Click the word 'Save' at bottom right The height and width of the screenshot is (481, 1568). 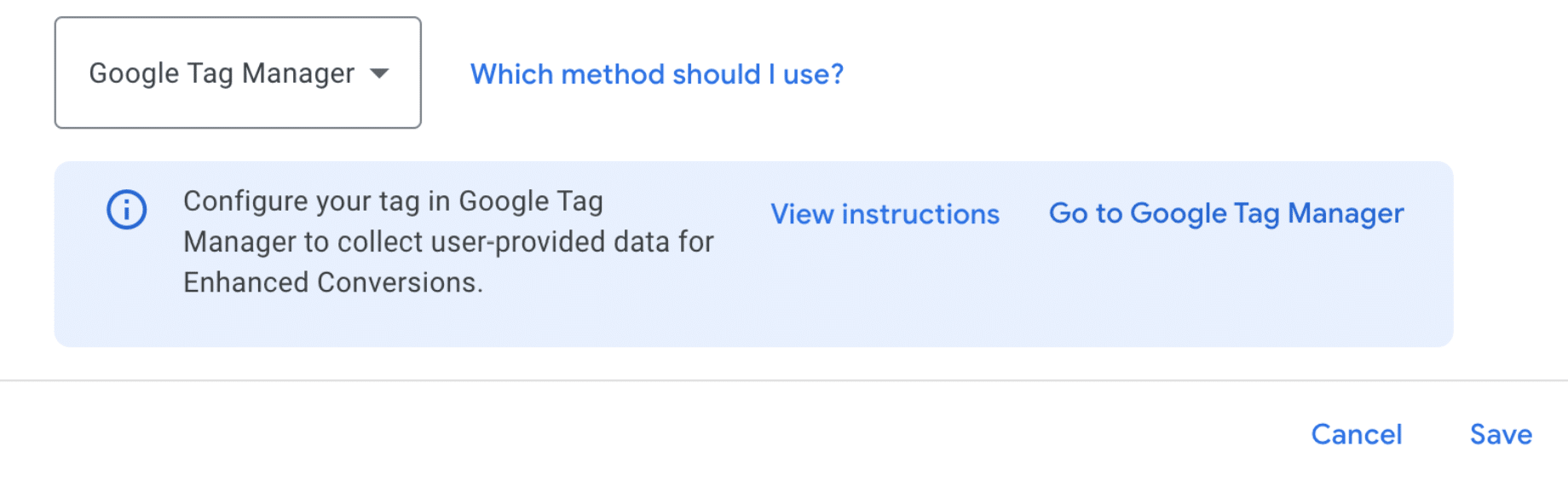tap(1501, 434)
